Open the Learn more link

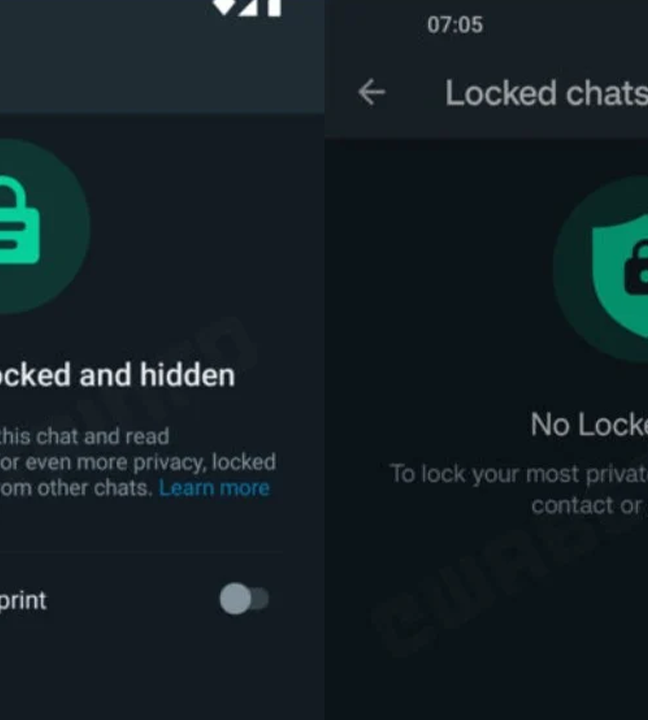(214, 488)
